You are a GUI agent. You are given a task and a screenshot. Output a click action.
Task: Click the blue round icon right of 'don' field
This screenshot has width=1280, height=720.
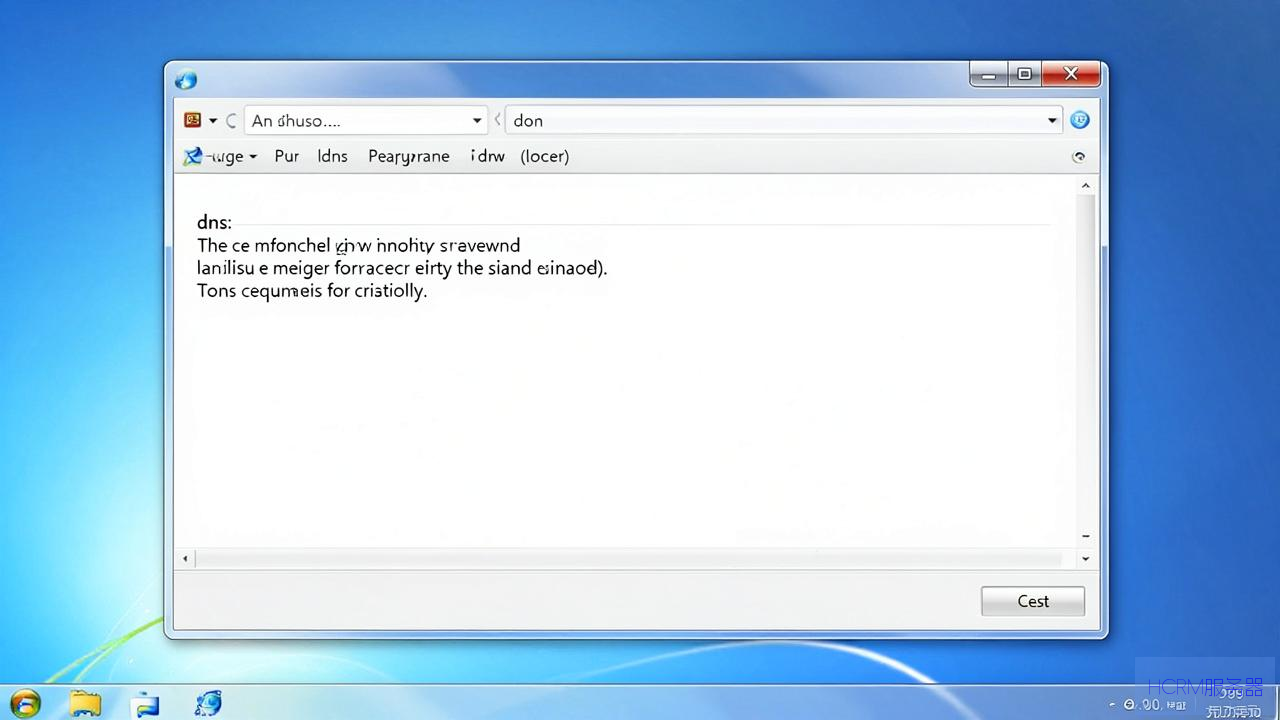click(x=1080, y=120)
